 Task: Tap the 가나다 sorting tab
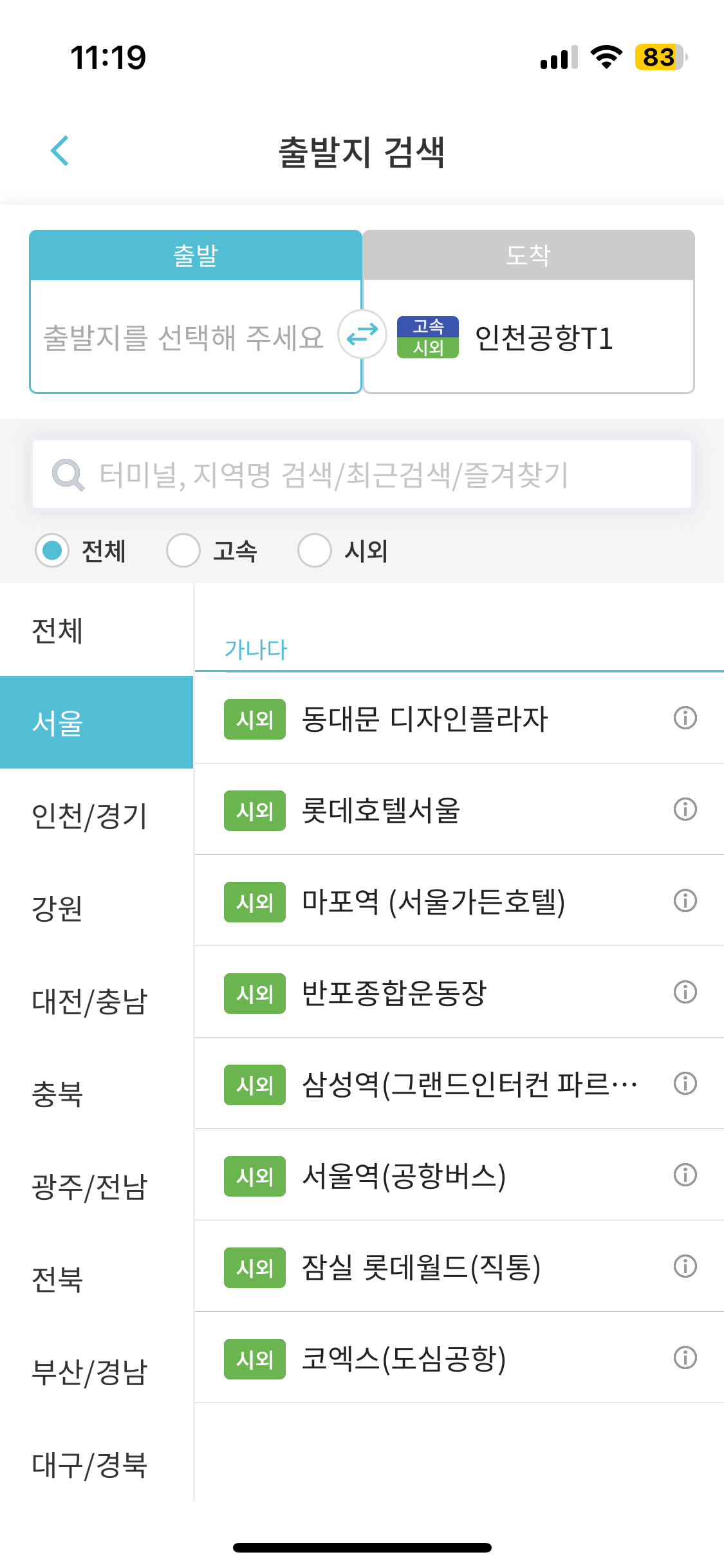click(x=255, y=648)
